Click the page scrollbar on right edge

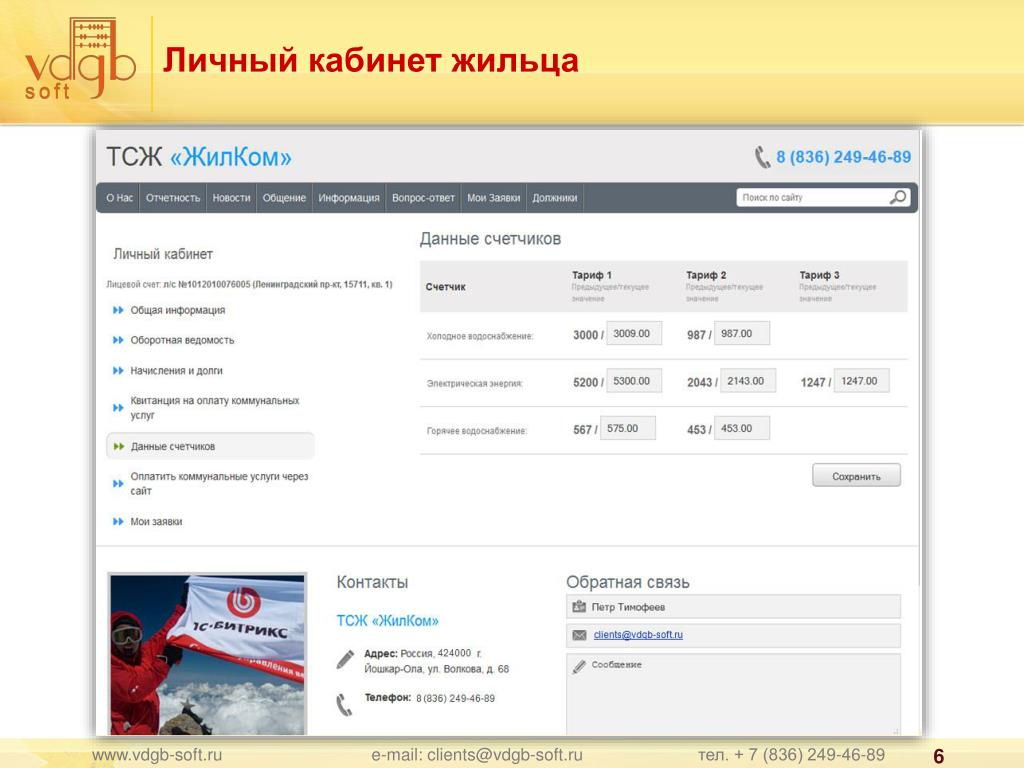921,359
